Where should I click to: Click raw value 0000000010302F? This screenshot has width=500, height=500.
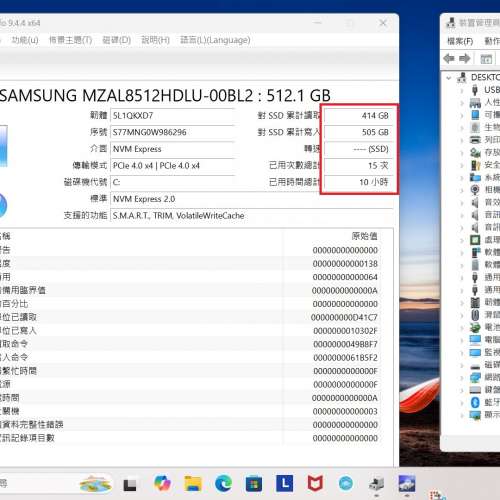point(345,331)
